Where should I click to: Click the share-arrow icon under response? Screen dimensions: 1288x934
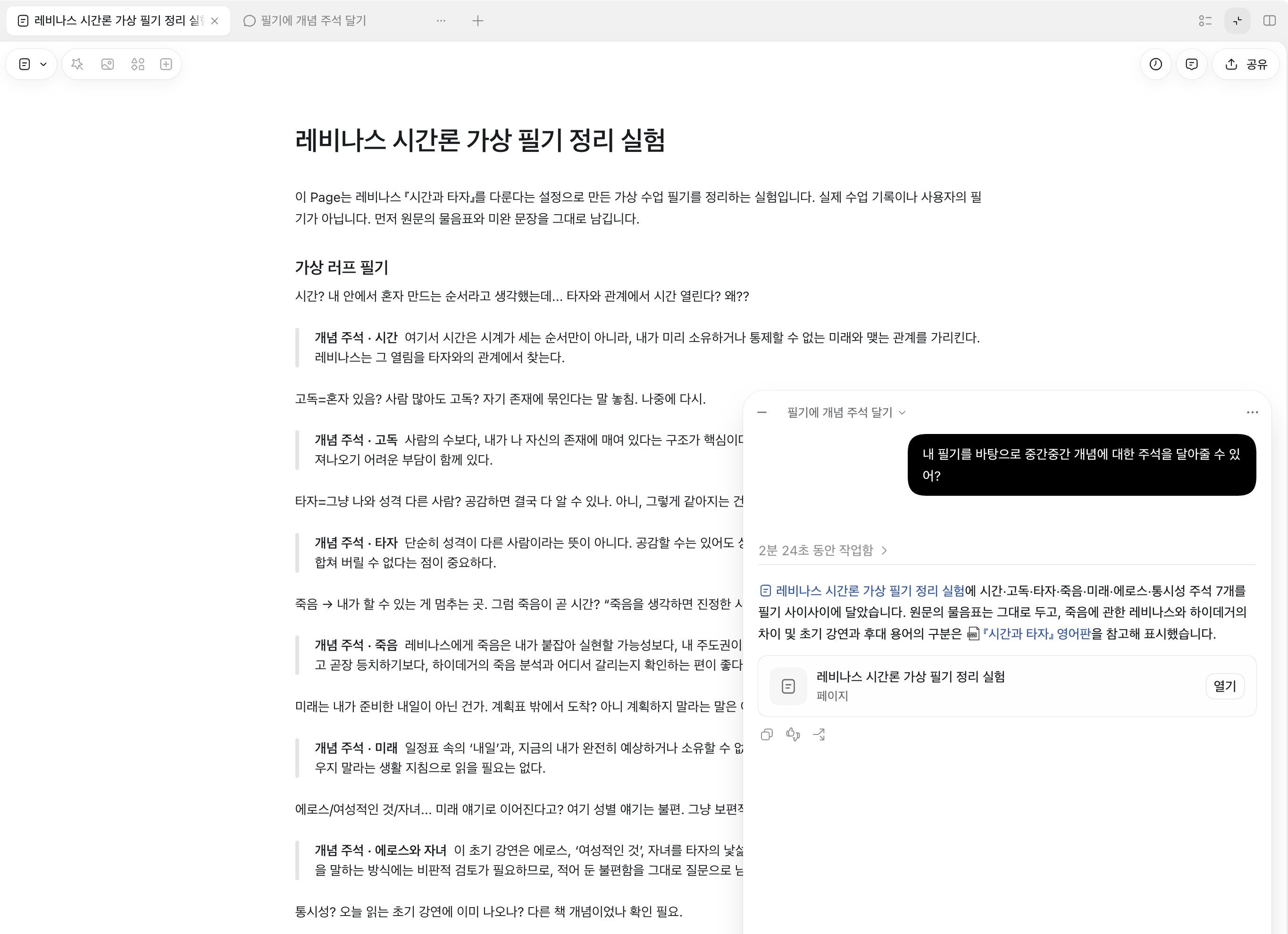point(819,734)
